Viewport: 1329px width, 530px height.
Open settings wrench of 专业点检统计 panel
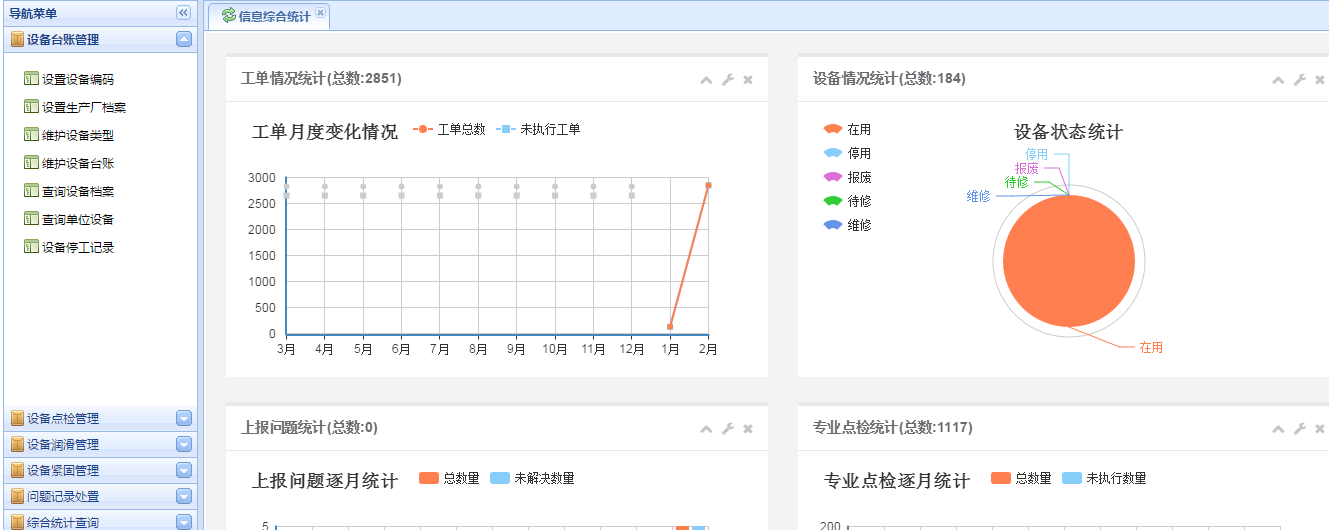point(1299,429)
